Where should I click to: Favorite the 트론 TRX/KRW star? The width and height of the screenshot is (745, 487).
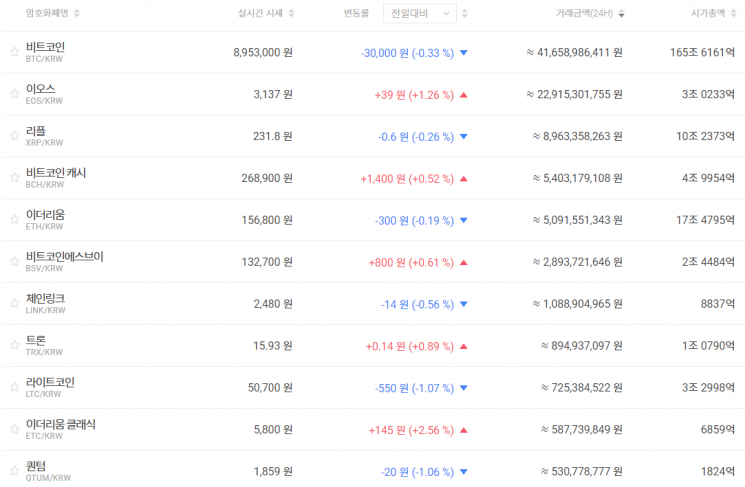coord(14,345)
